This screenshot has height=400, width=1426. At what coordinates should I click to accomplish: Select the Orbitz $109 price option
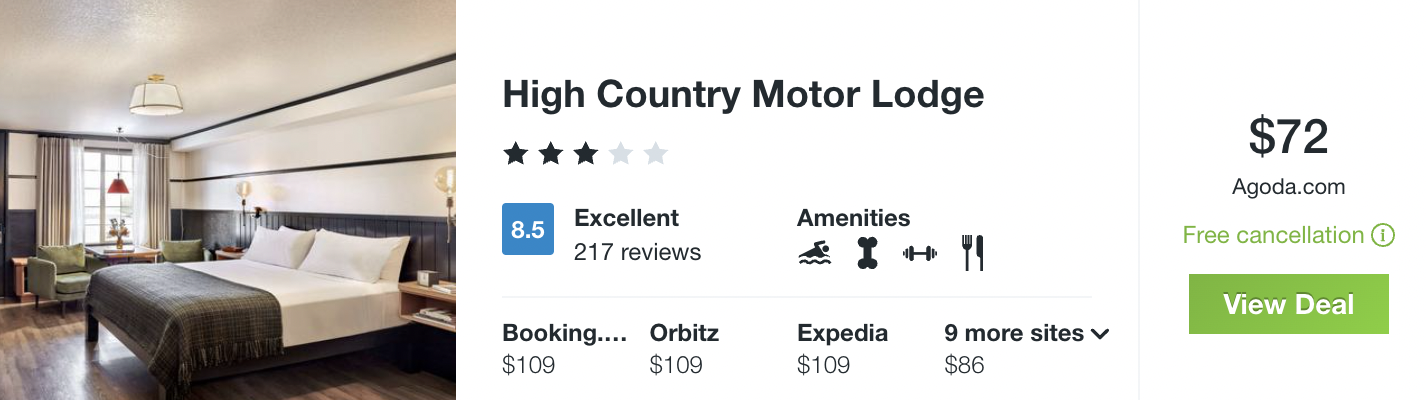coord(684,348)
